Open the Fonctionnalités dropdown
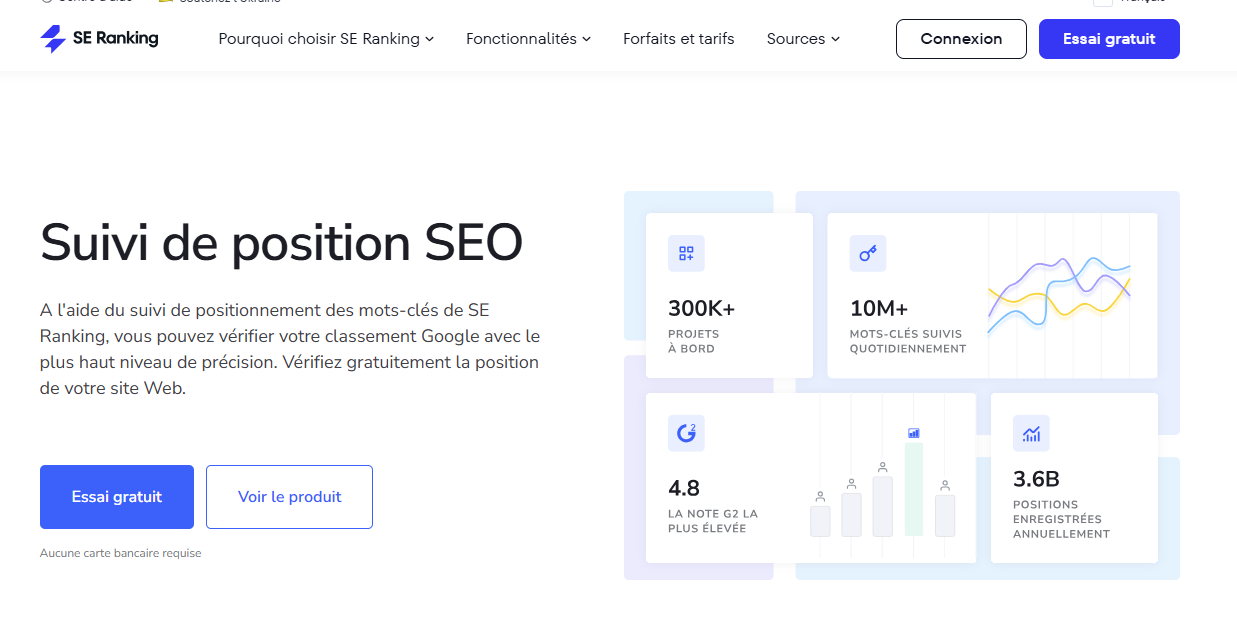Viewport: 1237px width, 635px height. point(528,39)
